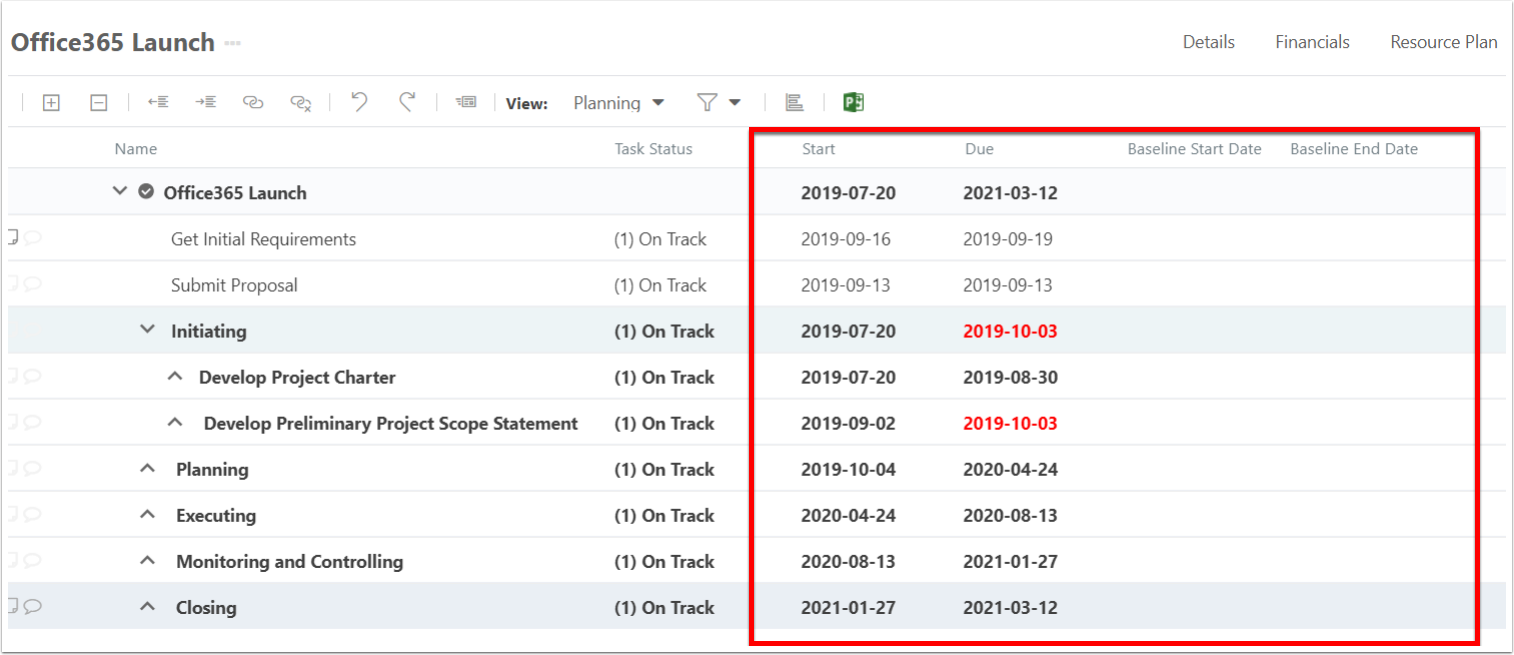Collapse the Office365 Launch root row chevron
Viewport: 1514px width, 655px height.
point(121,191)
